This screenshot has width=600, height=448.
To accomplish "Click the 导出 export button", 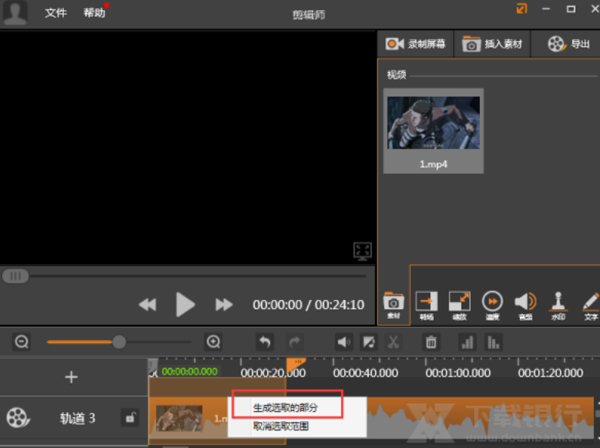I will [569, 44].
